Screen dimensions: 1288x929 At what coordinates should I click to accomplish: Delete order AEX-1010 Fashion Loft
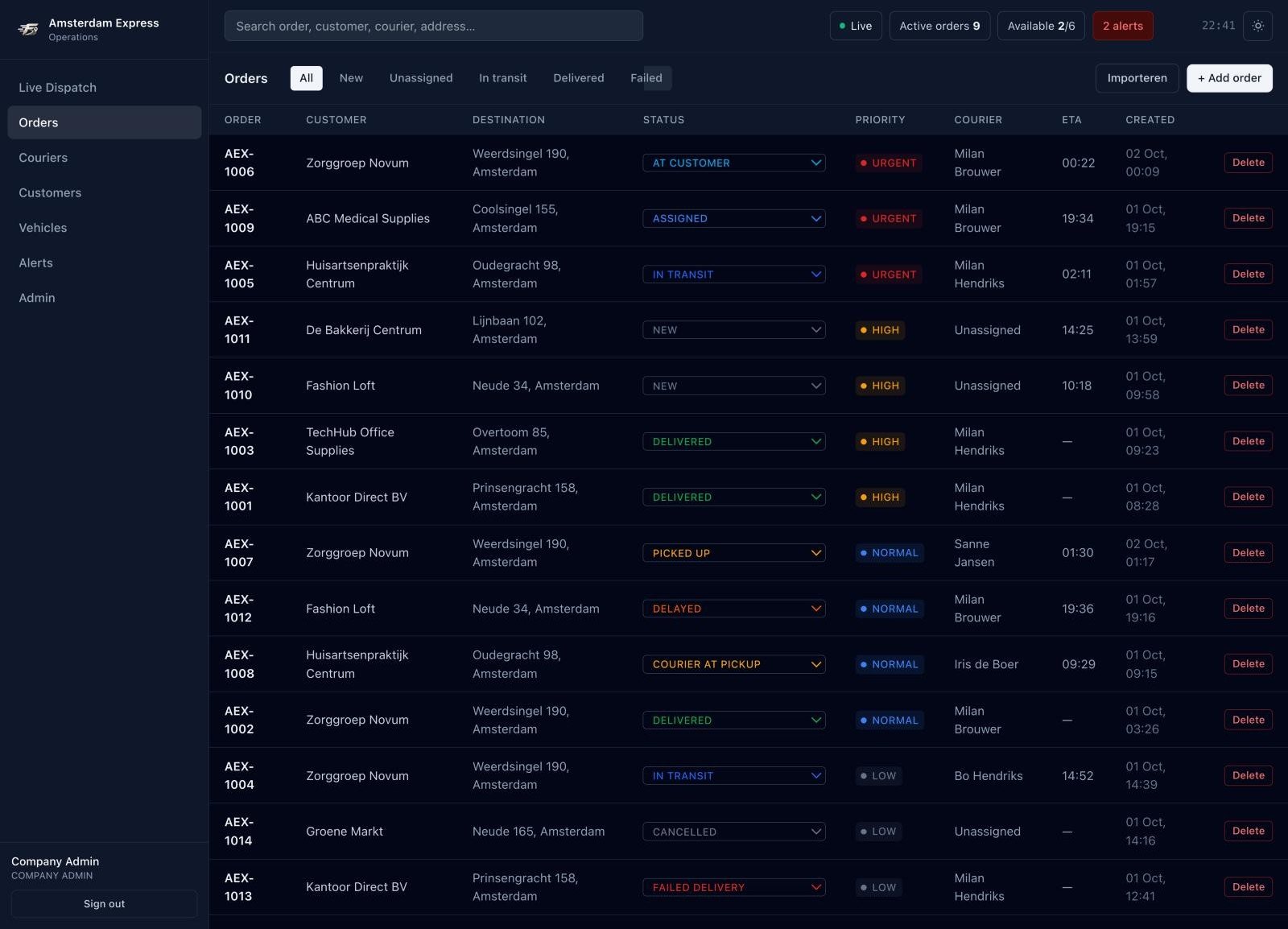[1248, 386]
